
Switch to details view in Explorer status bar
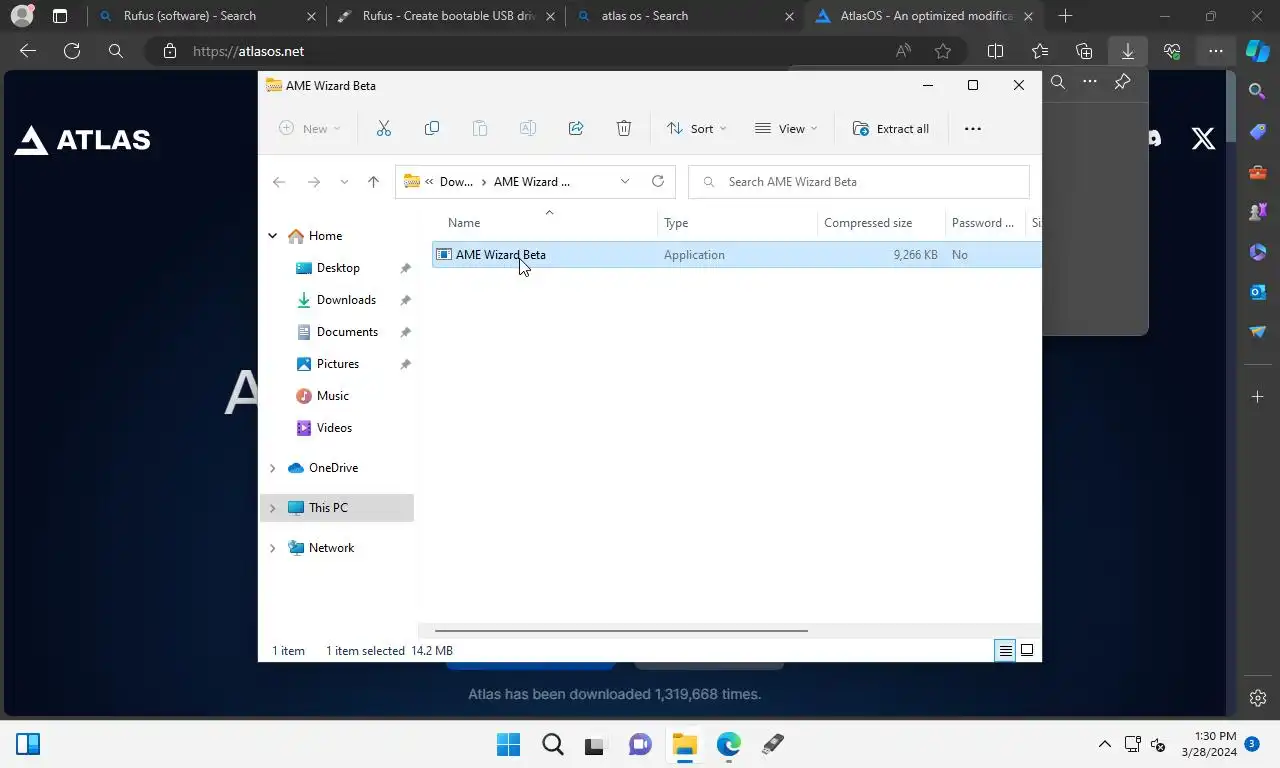(x=1005, y=651)
